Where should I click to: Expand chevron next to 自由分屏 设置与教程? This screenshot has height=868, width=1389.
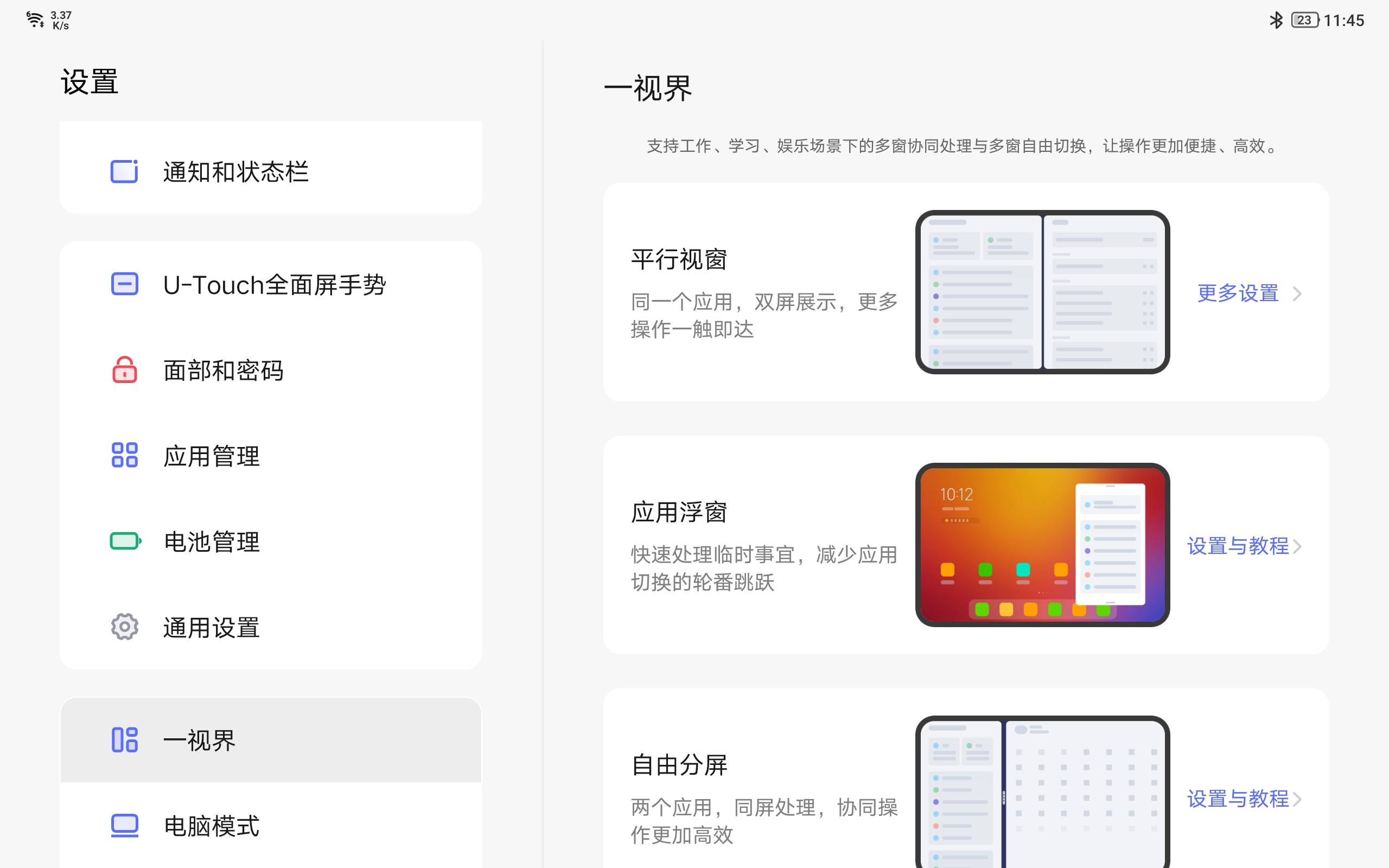coord(1297,799)
